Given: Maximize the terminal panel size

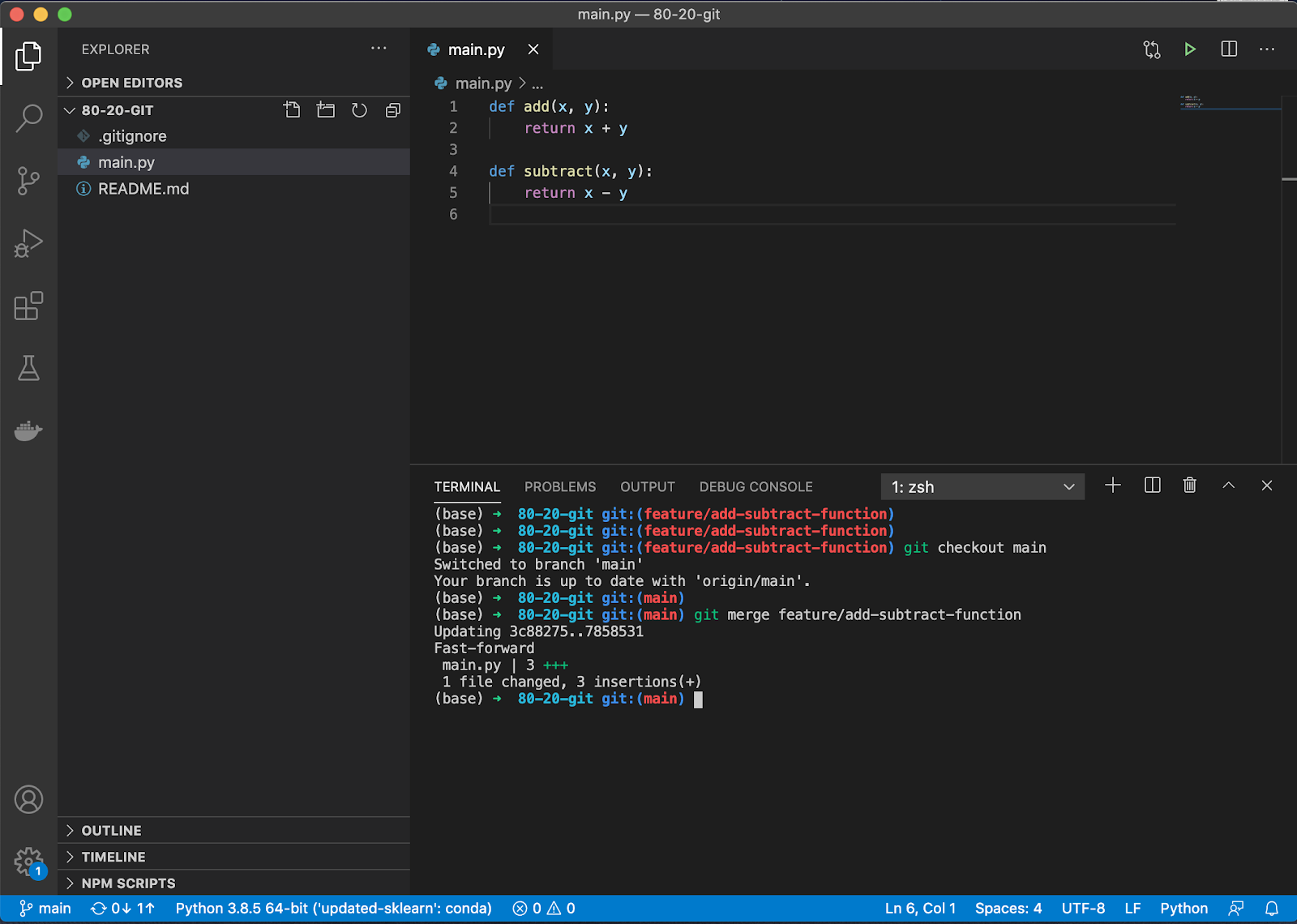Looking at the screenshot, I should 1228,486.
